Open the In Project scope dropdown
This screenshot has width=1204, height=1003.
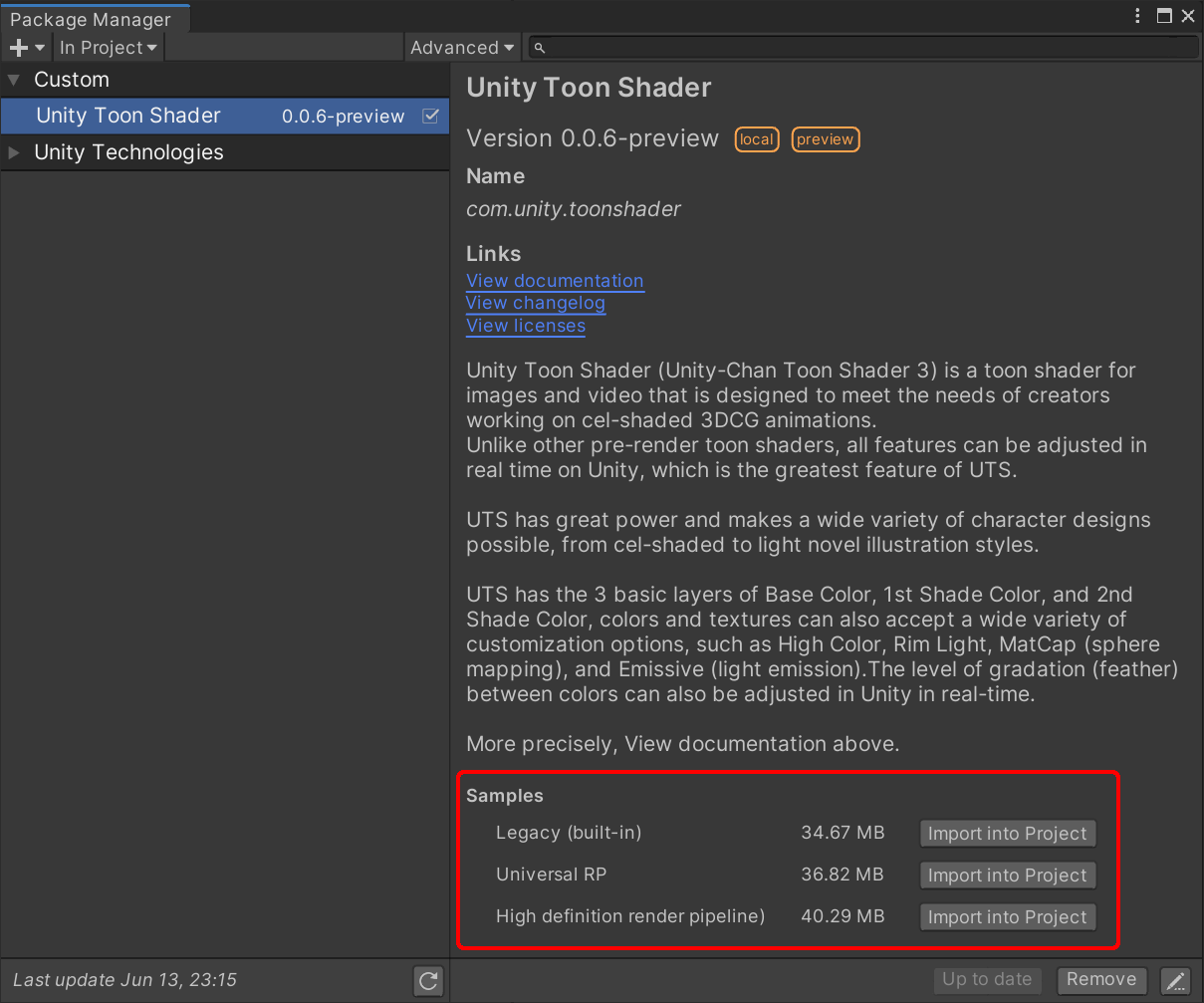(x=108, y=48)
